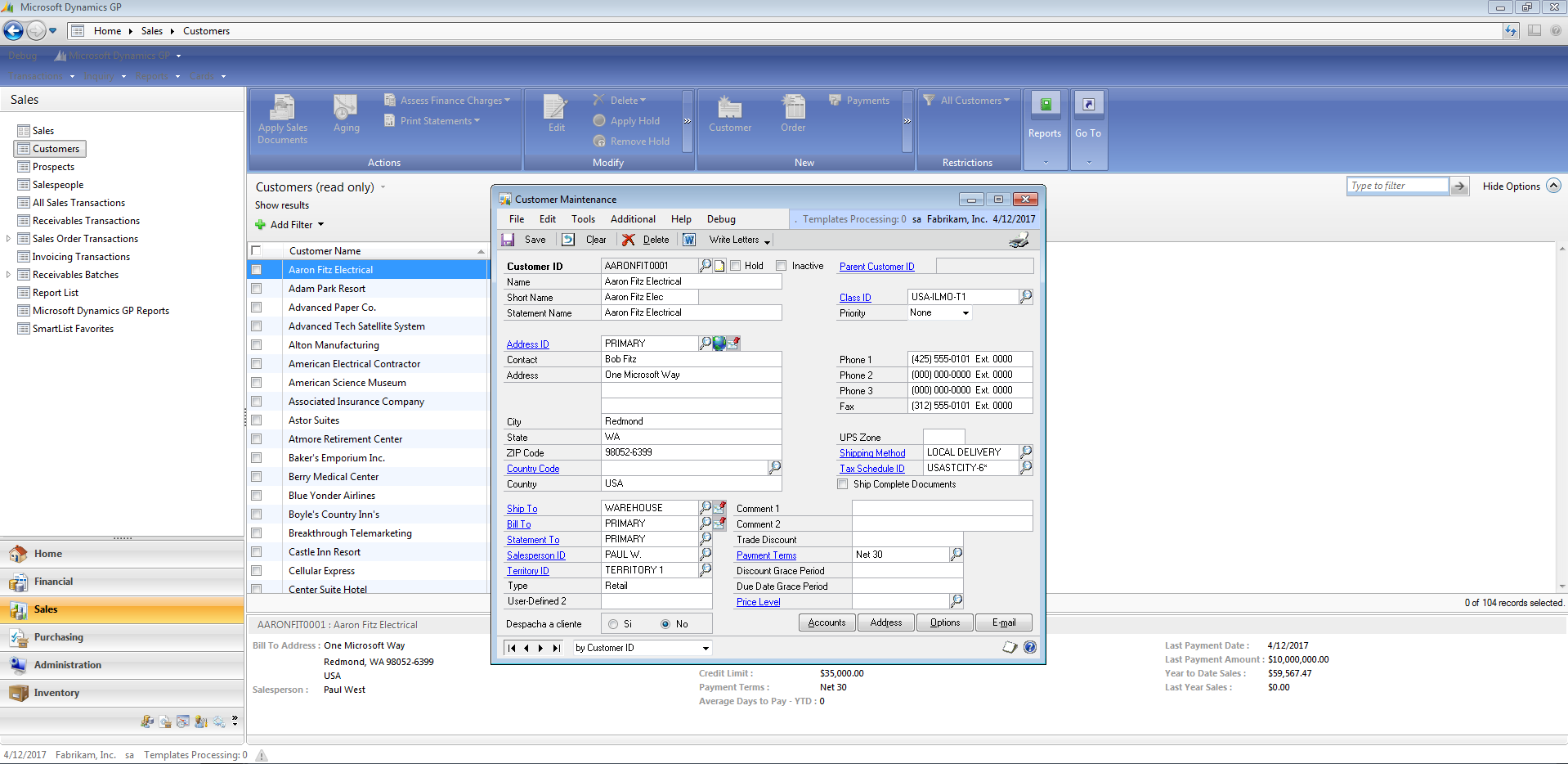
Task: Open the Additional menu
Action: pyautogui.click(x=633, y=219)
